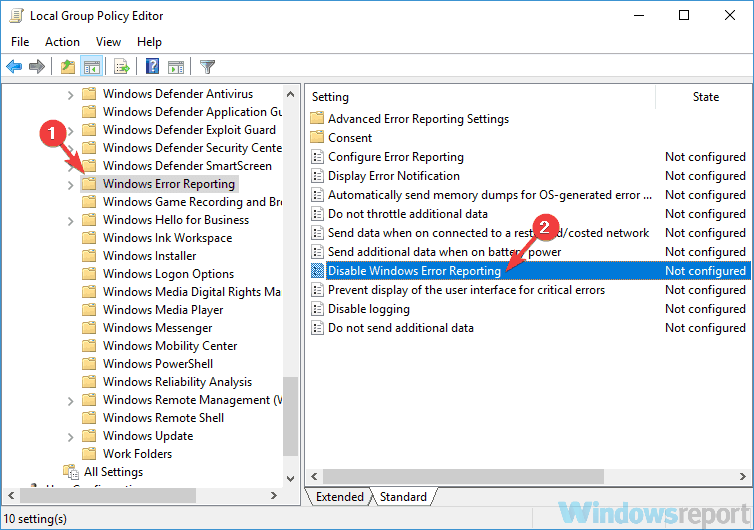The image size is (754, 530).
Task: Click tree pane vertical scrollbar thumb
Action: [290, 416]
